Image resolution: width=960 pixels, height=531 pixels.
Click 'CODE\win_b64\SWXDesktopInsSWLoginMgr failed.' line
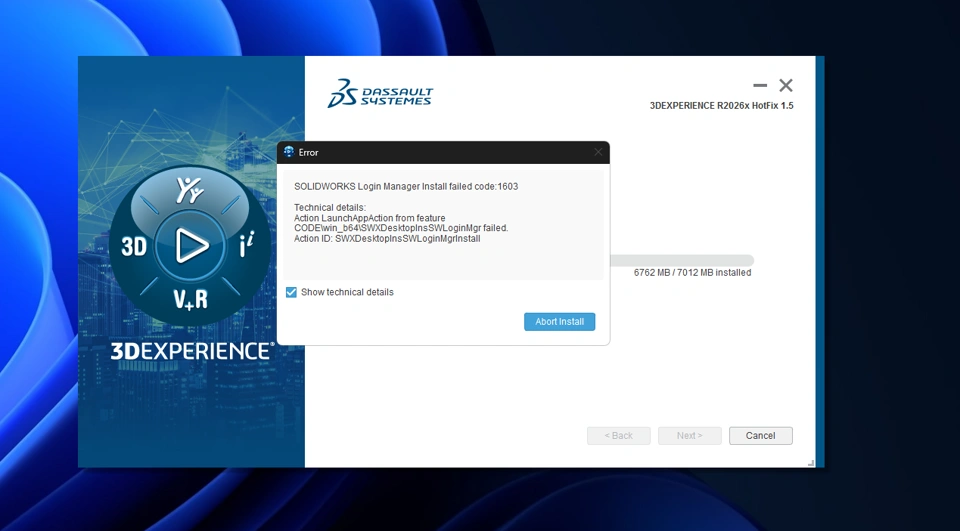point(401,228)
